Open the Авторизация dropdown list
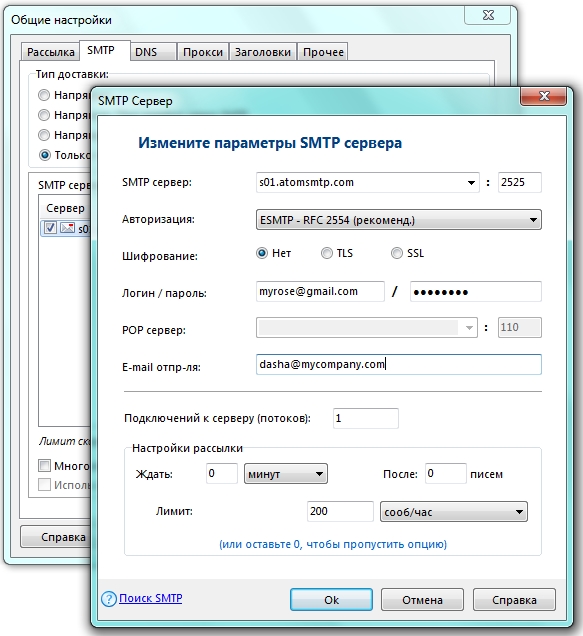 (399, 220)
